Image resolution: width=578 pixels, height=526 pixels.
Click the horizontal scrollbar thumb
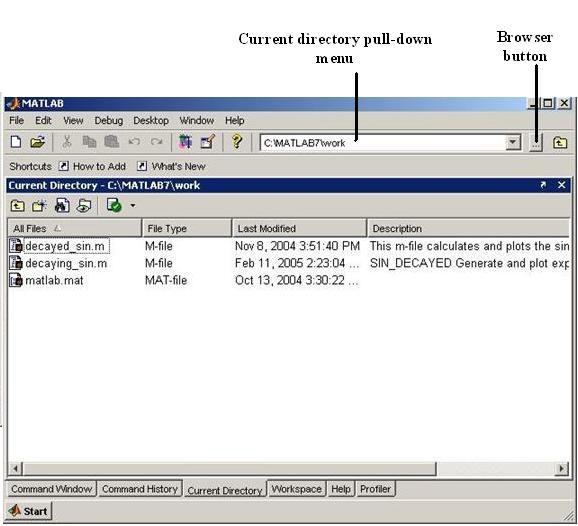[x=229, y=468]
